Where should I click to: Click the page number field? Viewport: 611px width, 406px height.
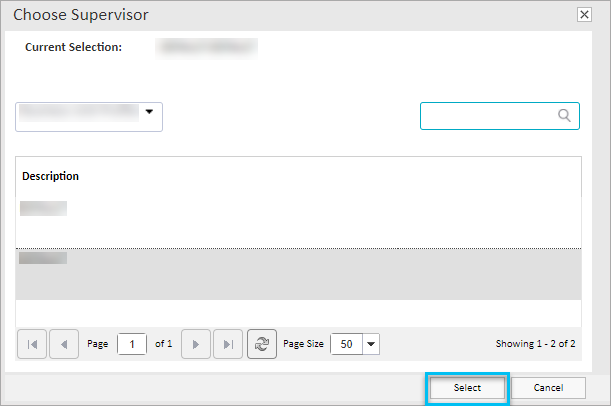(132, 344)
